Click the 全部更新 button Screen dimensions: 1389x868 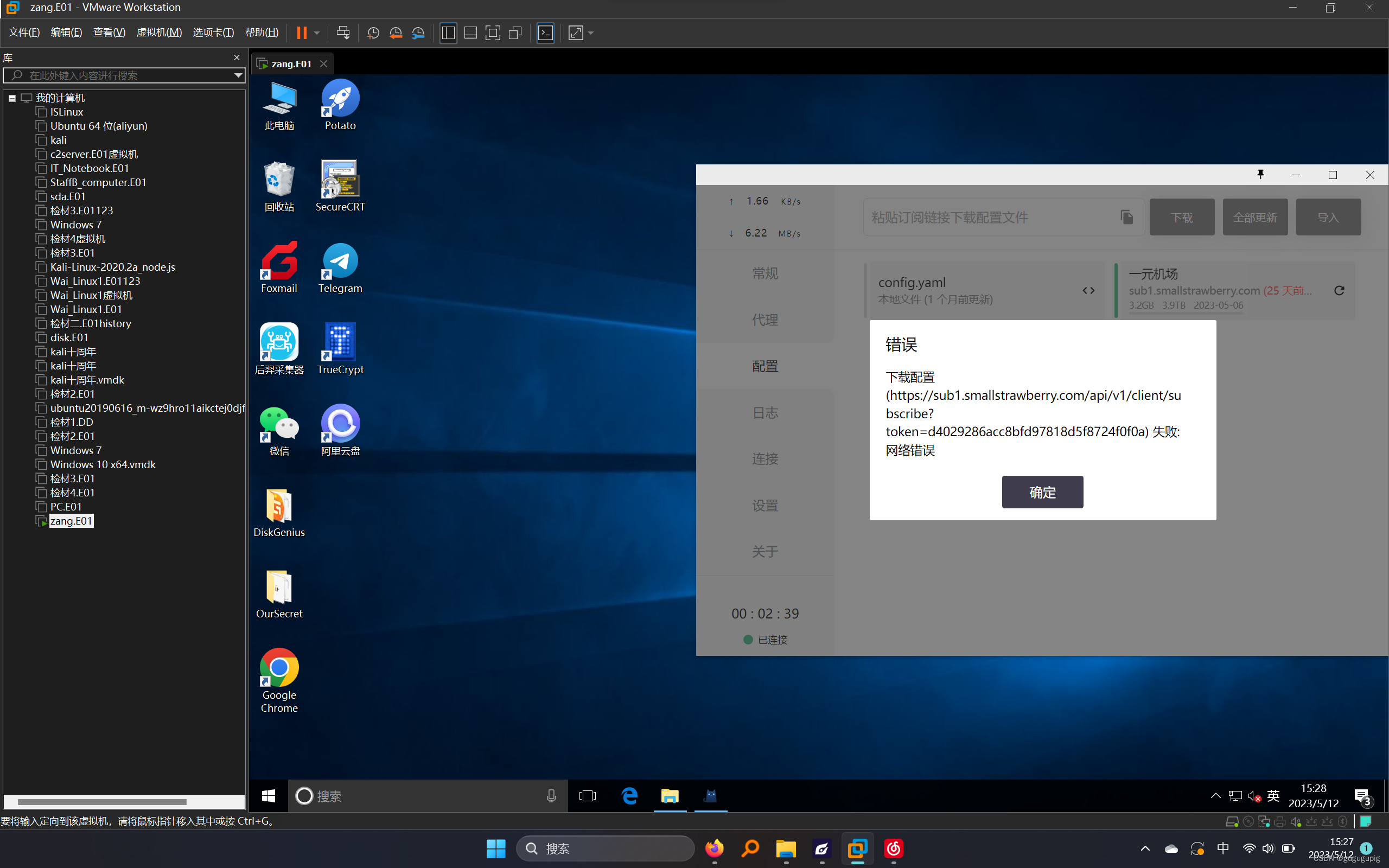tap(1254, 217)
